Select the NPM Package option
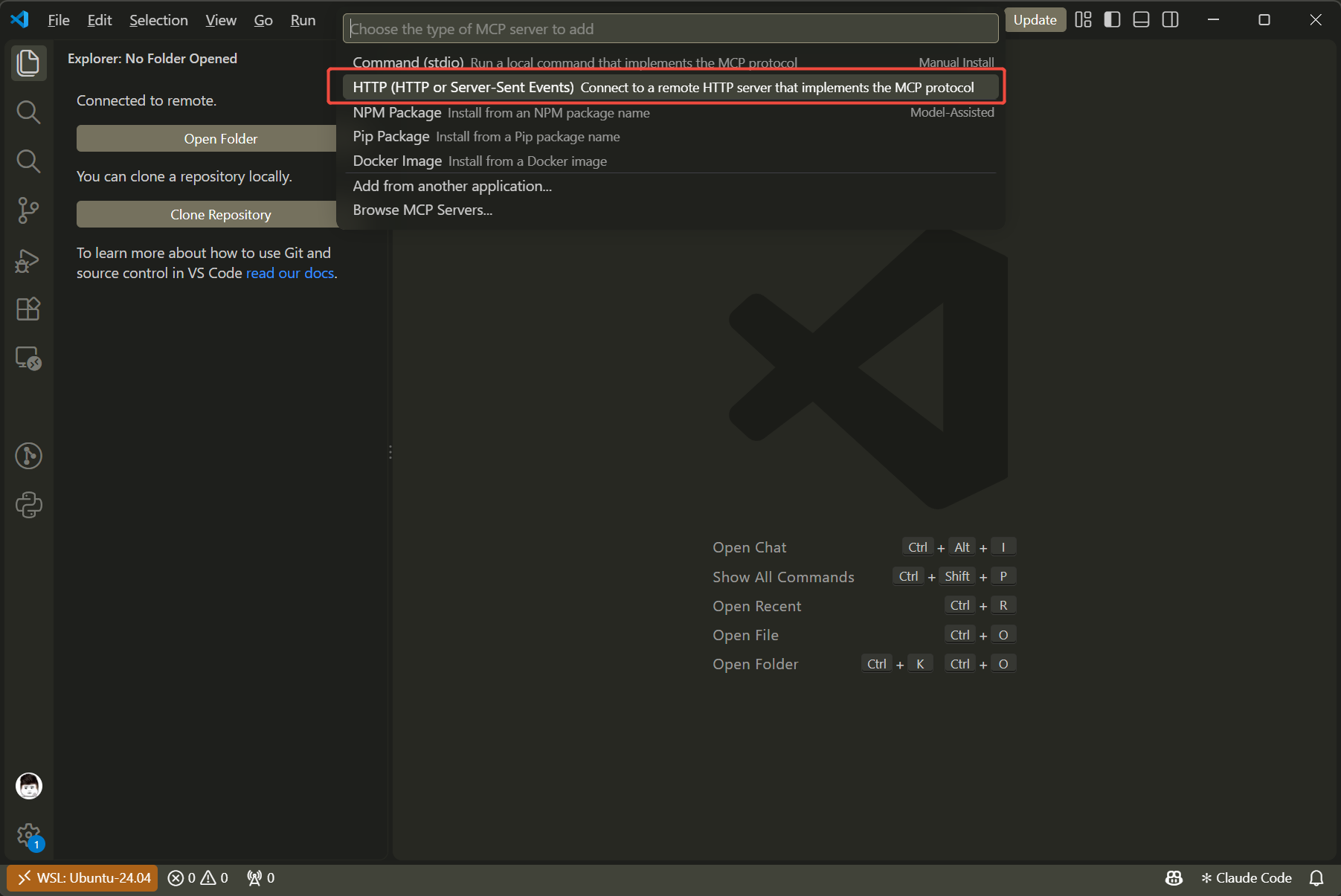 click(x=670, y=112)
